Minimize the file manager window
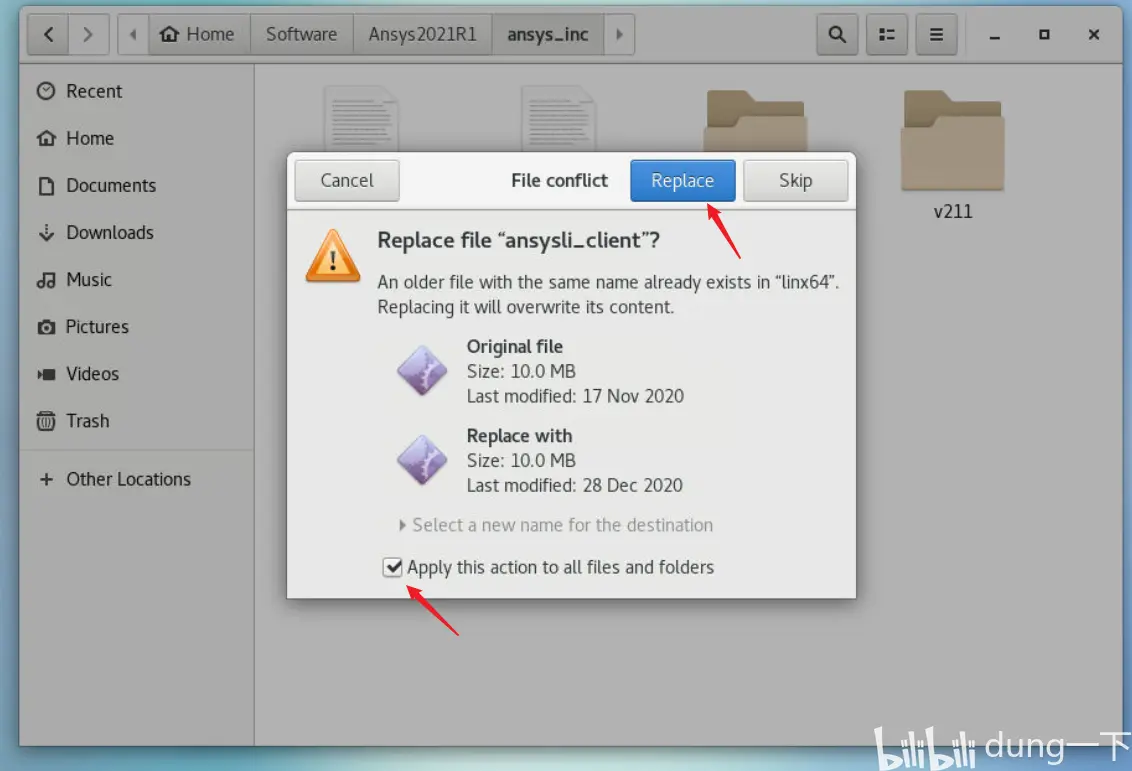1132x771 pixels. pos(994,35)
